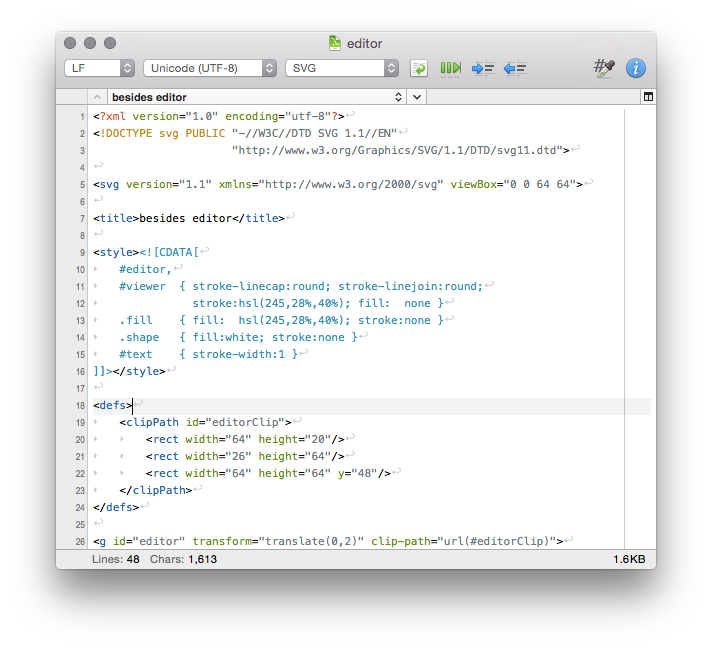Click '</clipPath>' on line 23
The height and width of the screenshot is (649, 712).
[x=156, y=490]
